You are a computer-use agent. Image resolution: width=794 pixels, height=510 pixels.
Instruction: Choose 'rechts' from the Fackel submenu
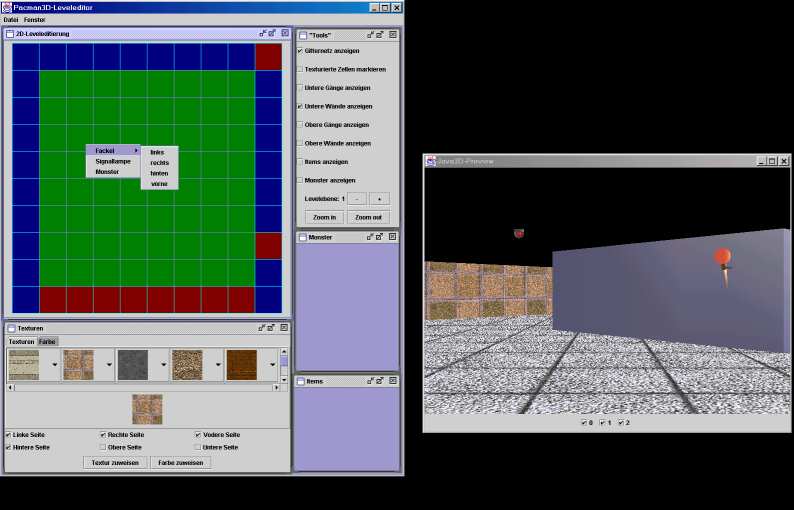click(159, 162)
